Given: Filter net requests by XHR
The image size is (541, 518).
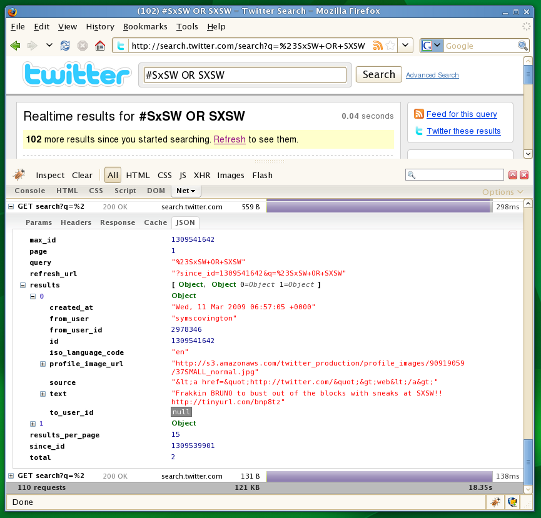Looking at the screenshot, I should 202,175.
